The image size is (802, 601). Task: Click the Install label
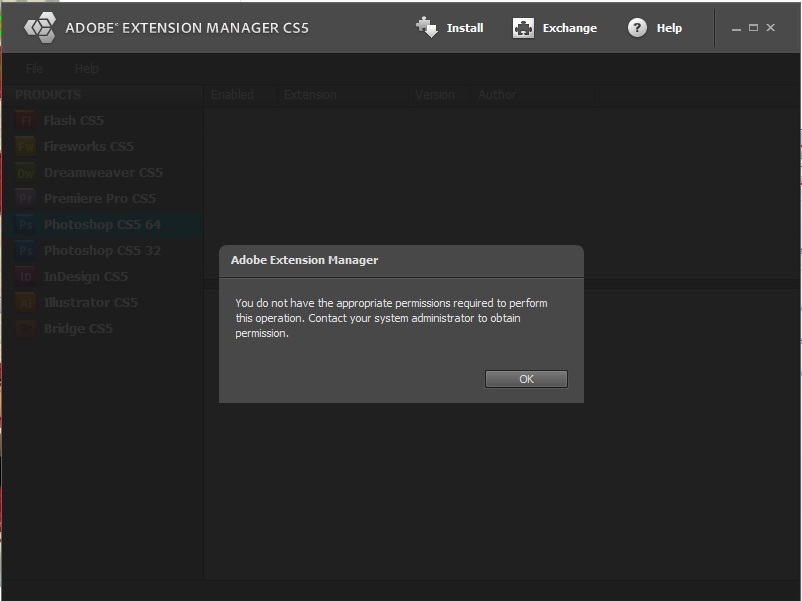pos(465,28)
